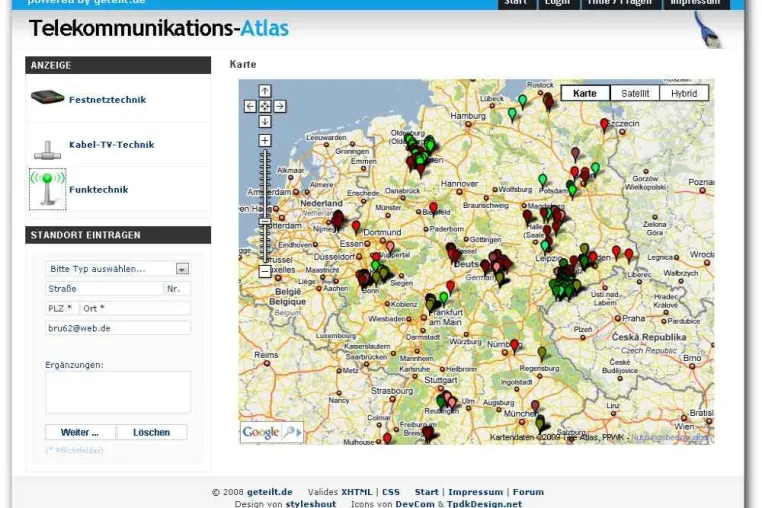Zoom out with the minus button
This screenshot has width=762, height=508.
265,271
